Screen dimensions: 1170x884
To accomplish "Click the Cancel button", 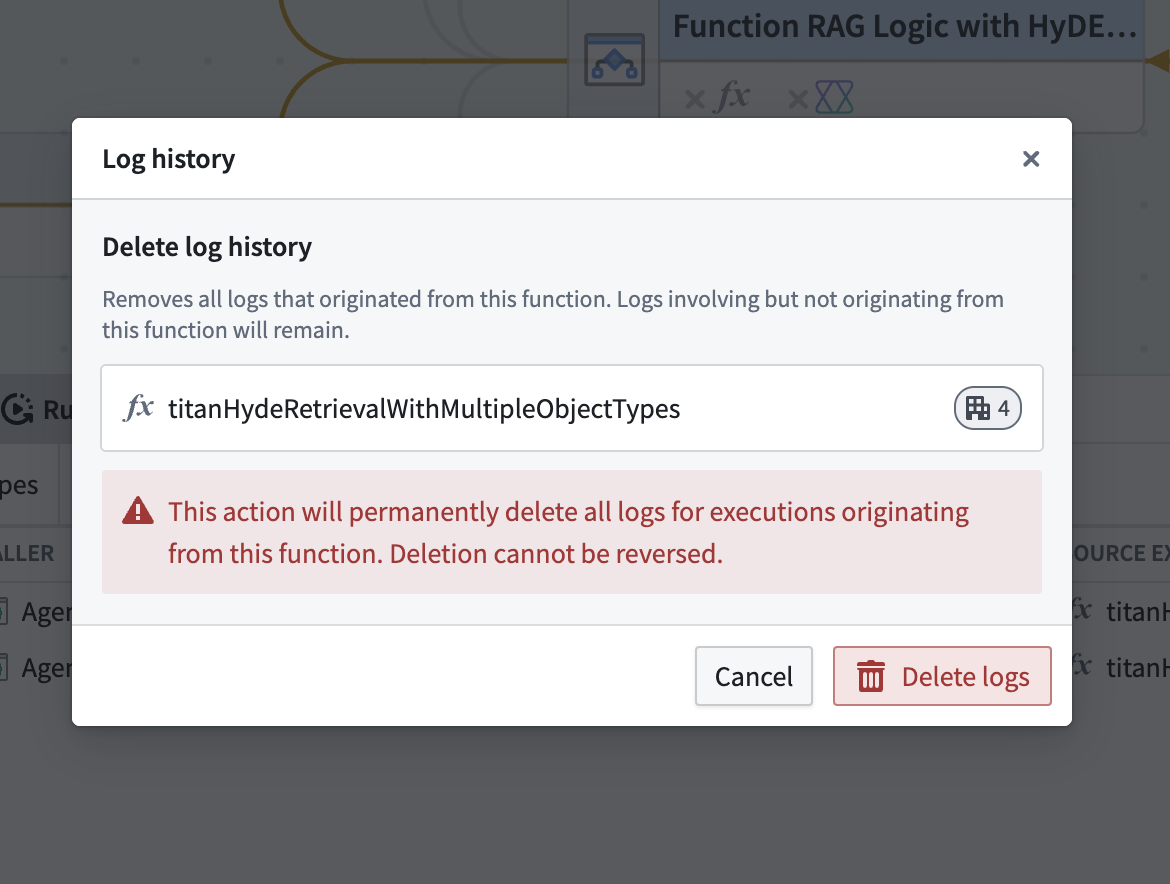I will click(754, 676).
